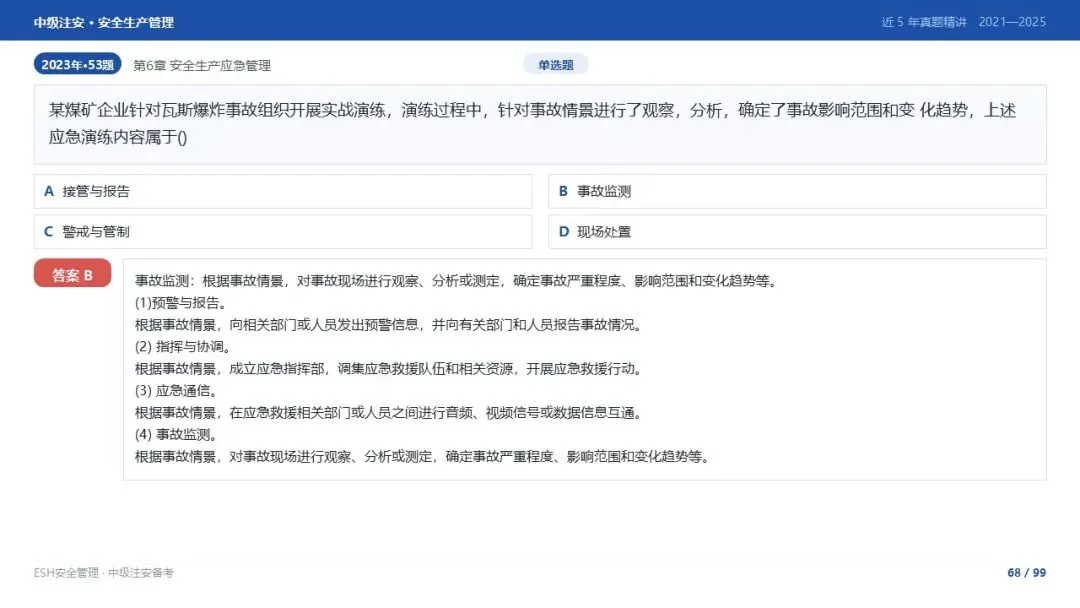1080x608 pixels.
Task: Click the page indicator 68 / 99
Action: coord(1026,573)
